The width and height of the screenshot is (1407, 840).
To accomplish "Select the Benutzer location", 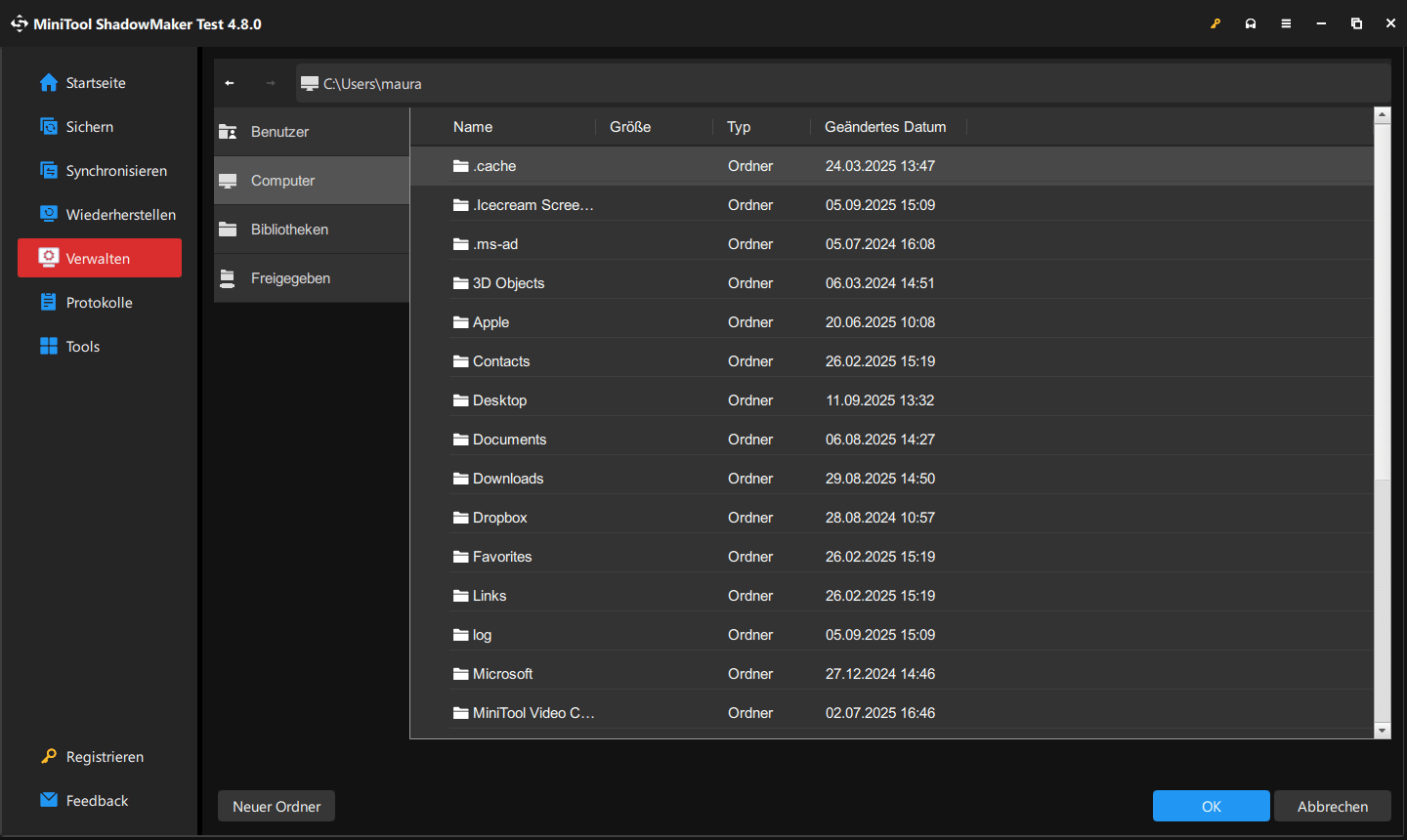I will (312, 132).
